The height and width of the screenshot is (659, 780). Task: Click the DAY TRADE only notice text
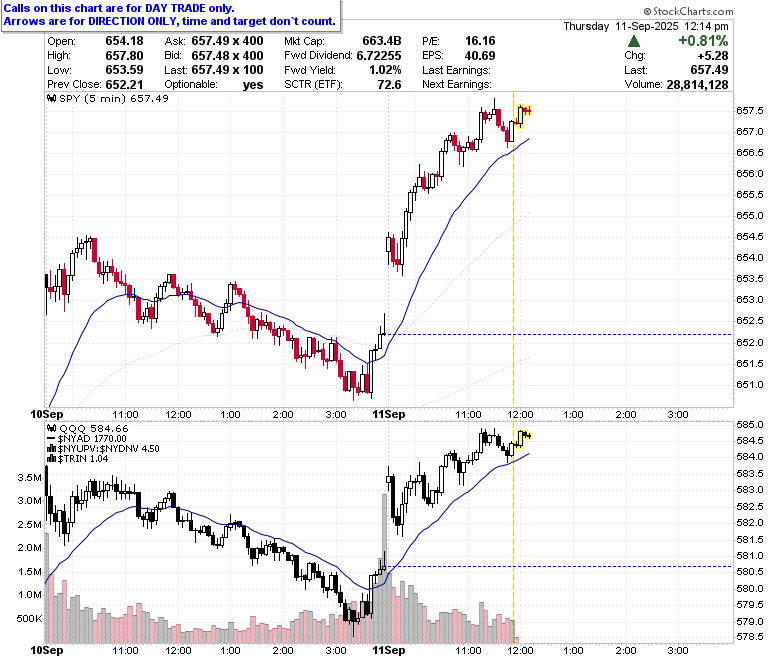[119, 8]
